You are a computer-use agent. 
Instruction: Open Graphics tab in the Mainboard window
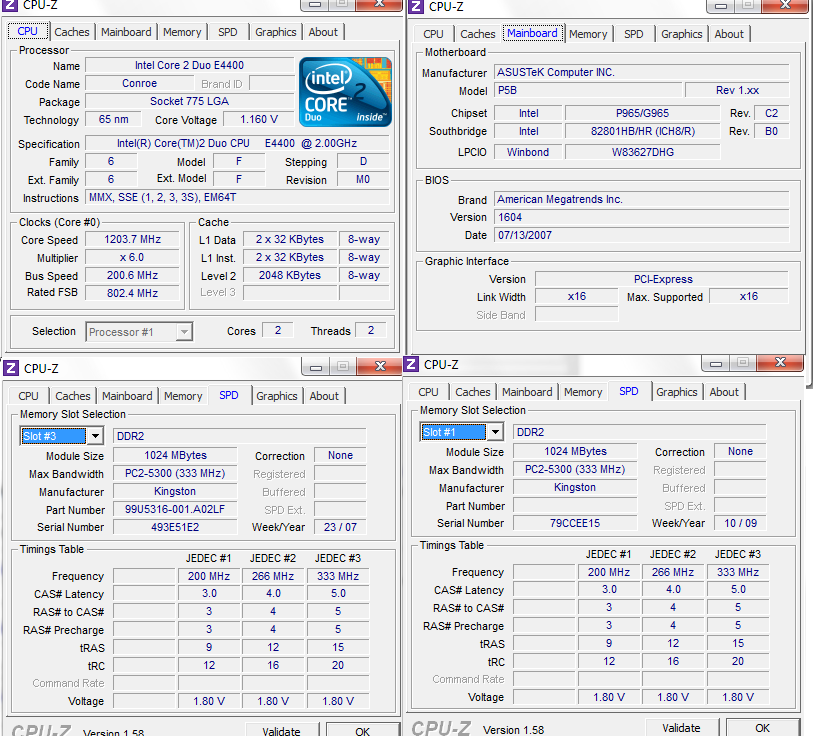(682, 34)
